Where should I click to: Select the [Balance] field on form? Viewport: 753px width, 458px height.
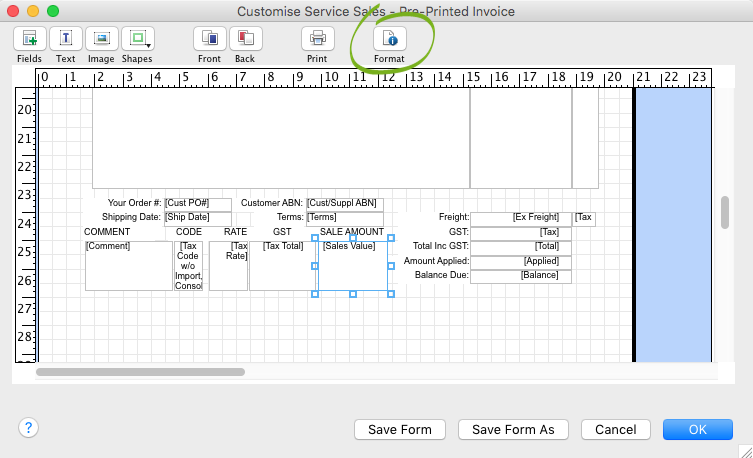point(520,276)
